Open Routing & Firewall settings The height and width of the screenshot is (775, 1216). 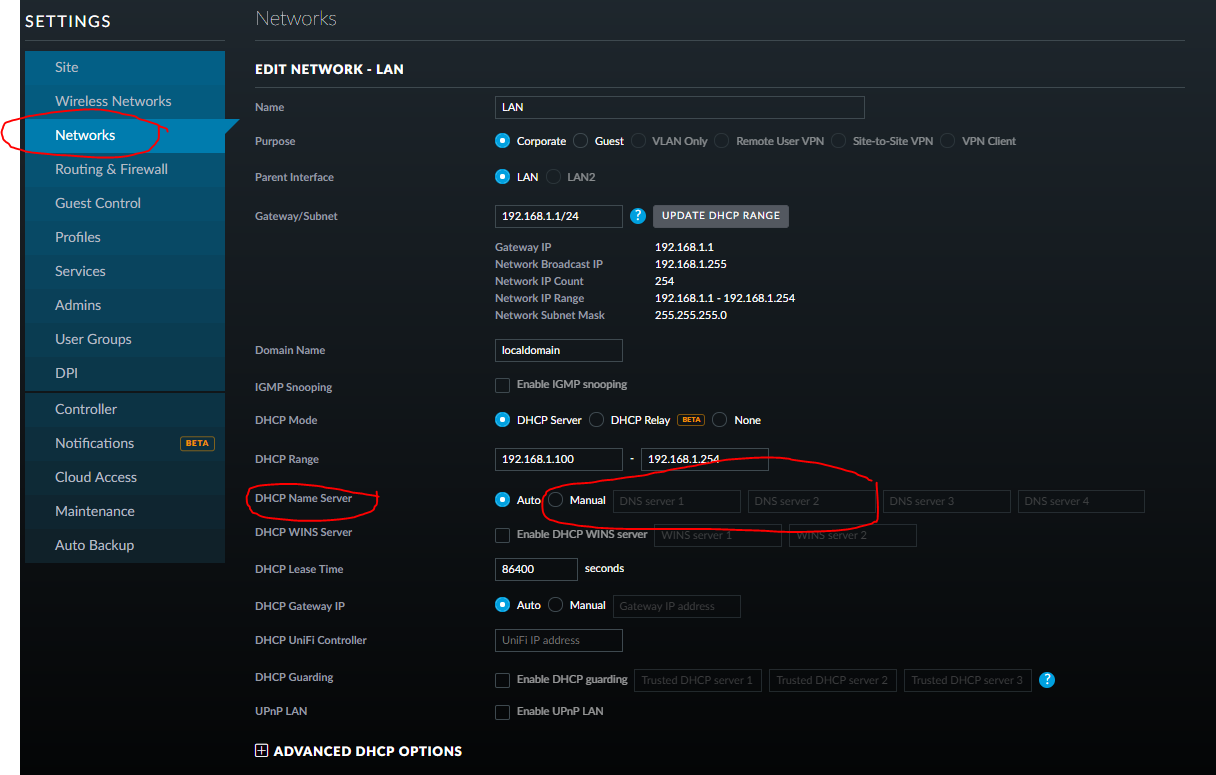click(111, 169)
